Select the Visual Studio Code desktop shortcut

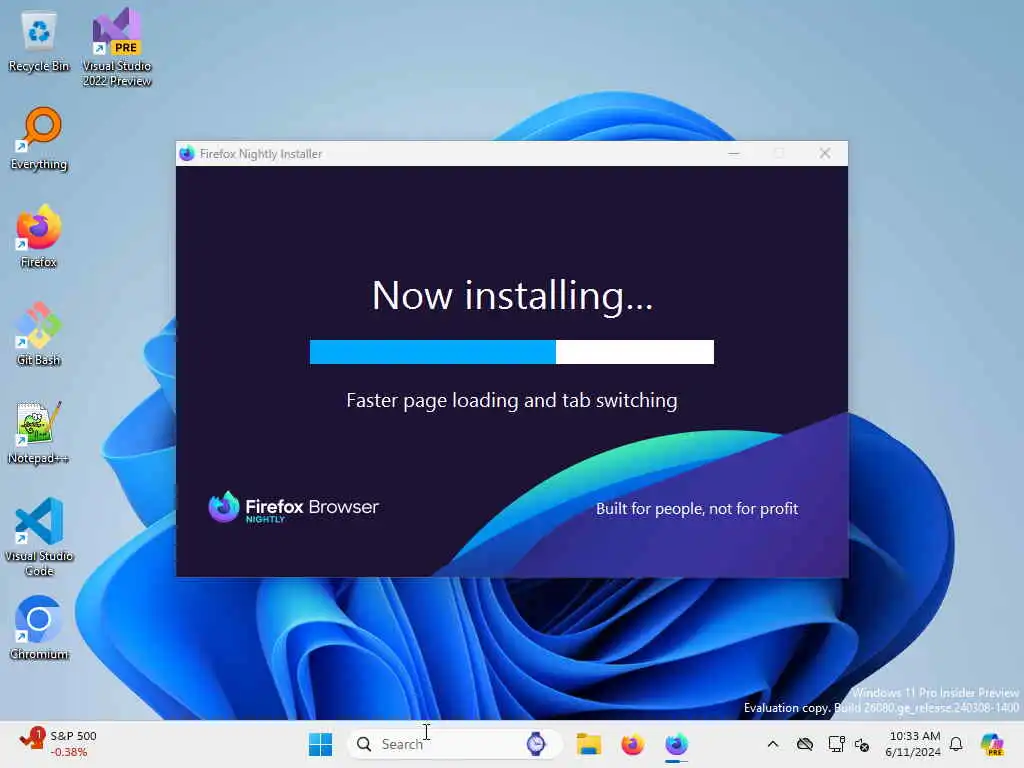(x=39, y=537)
